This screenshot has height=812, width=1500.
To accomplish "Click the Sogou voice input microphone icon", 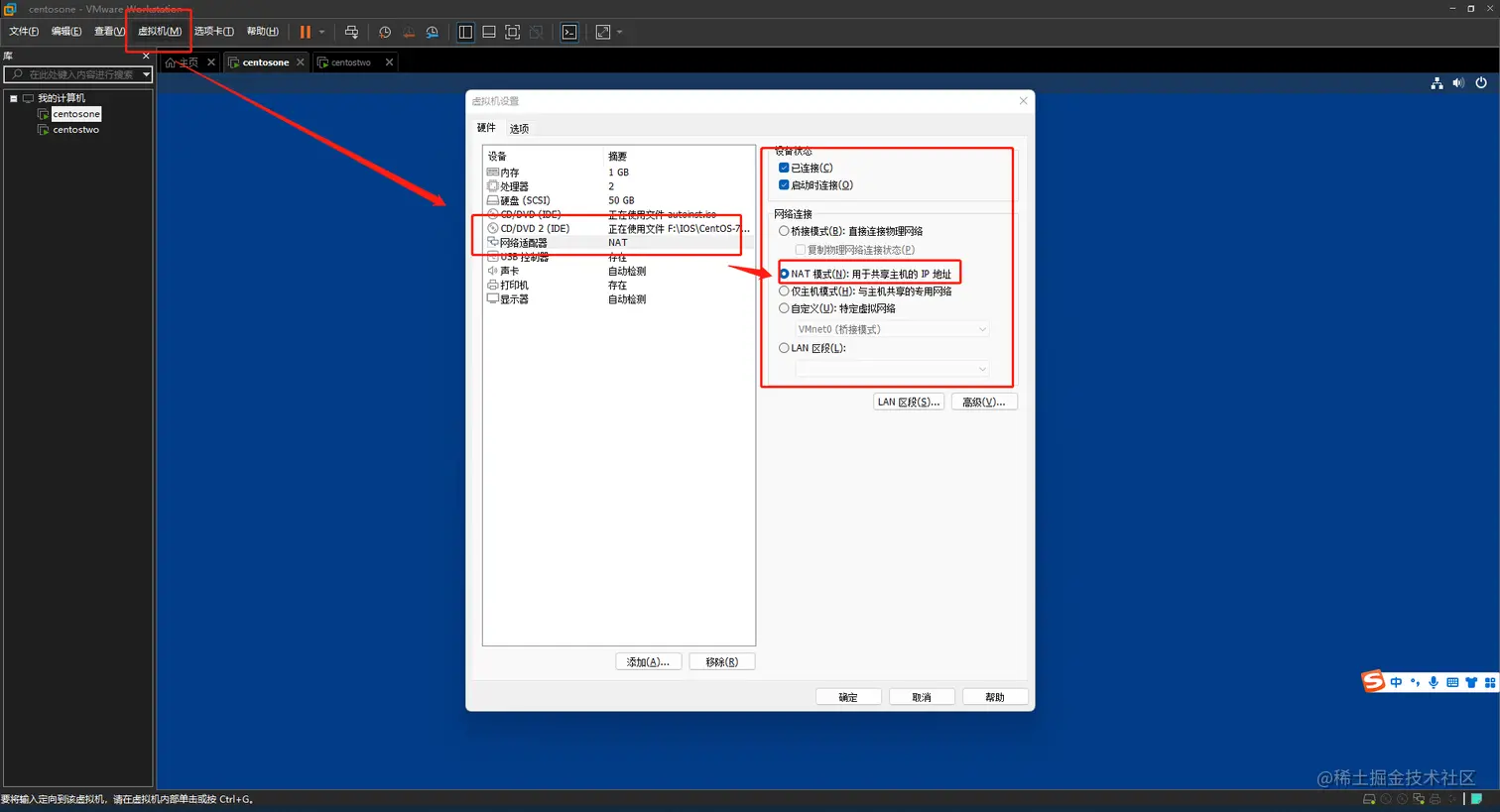I will (x=1434, y=682).
